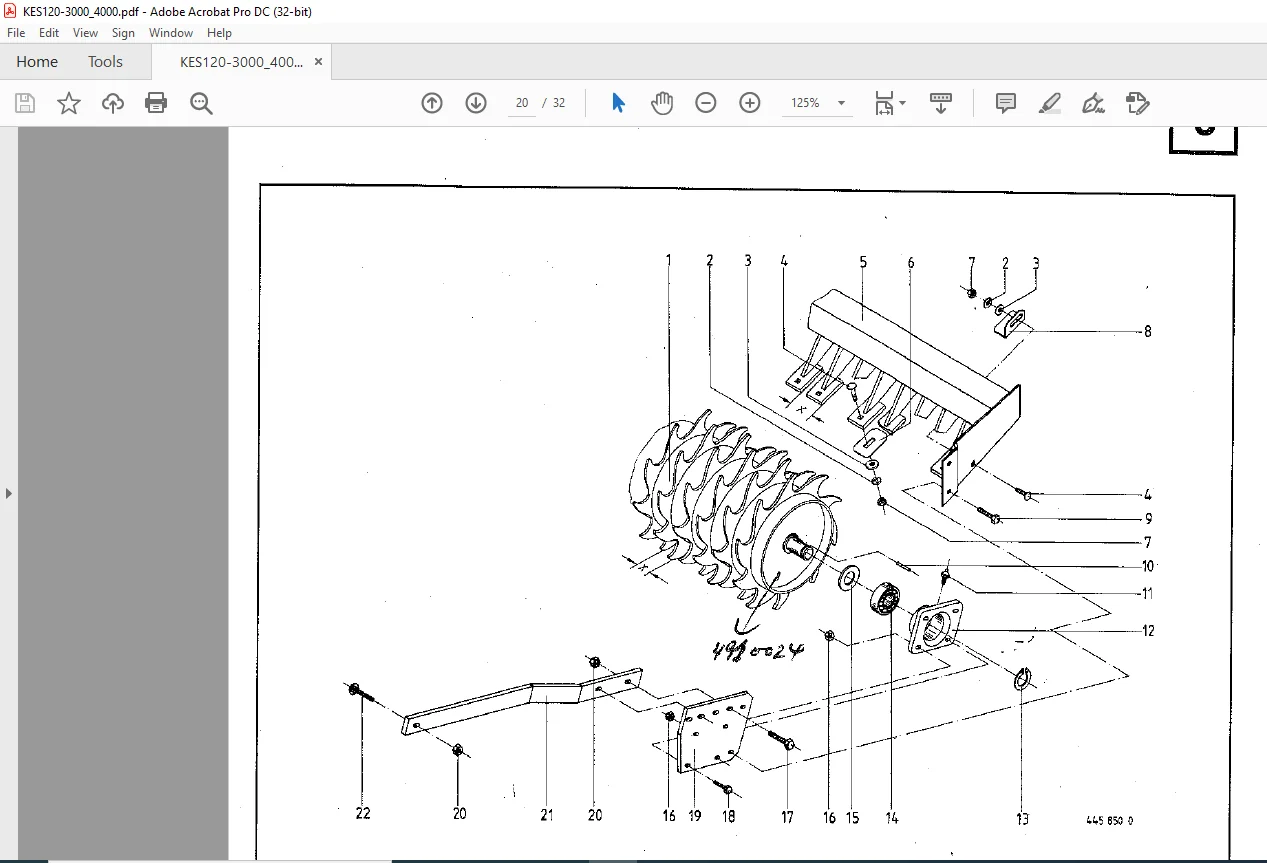Open the Window menu
Viewport: 1267px width, 863px height.
[171, 33]
